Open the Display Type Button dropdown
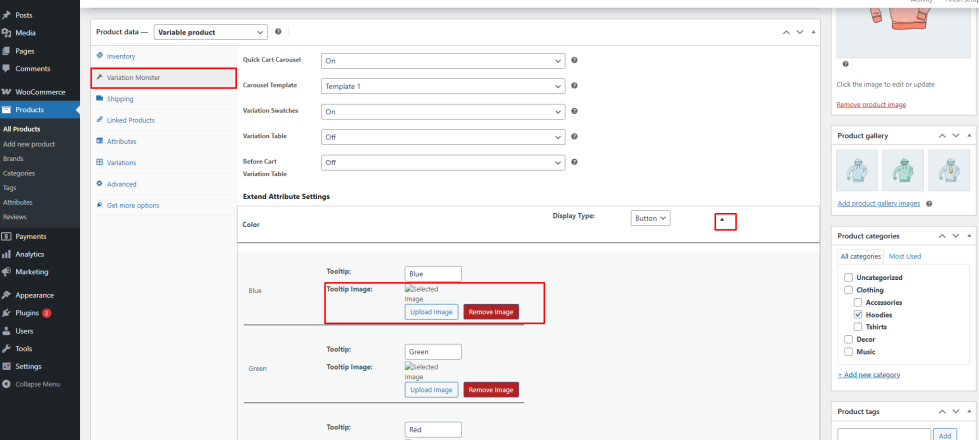Viewport: 979px width, 440px height. (650, 217)
